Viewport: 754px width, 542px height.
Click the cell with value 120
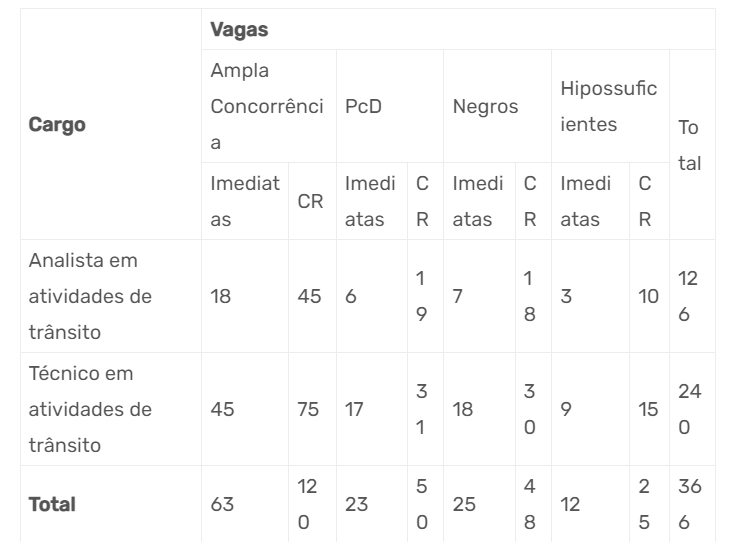click(x=309, y=504)
